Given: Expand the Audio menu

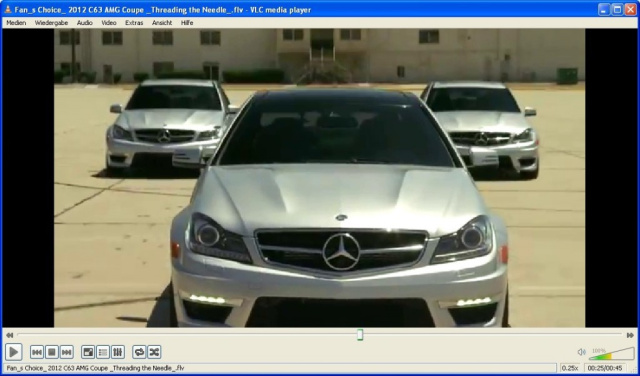Looking at the screenshot, I should (84, 23).
